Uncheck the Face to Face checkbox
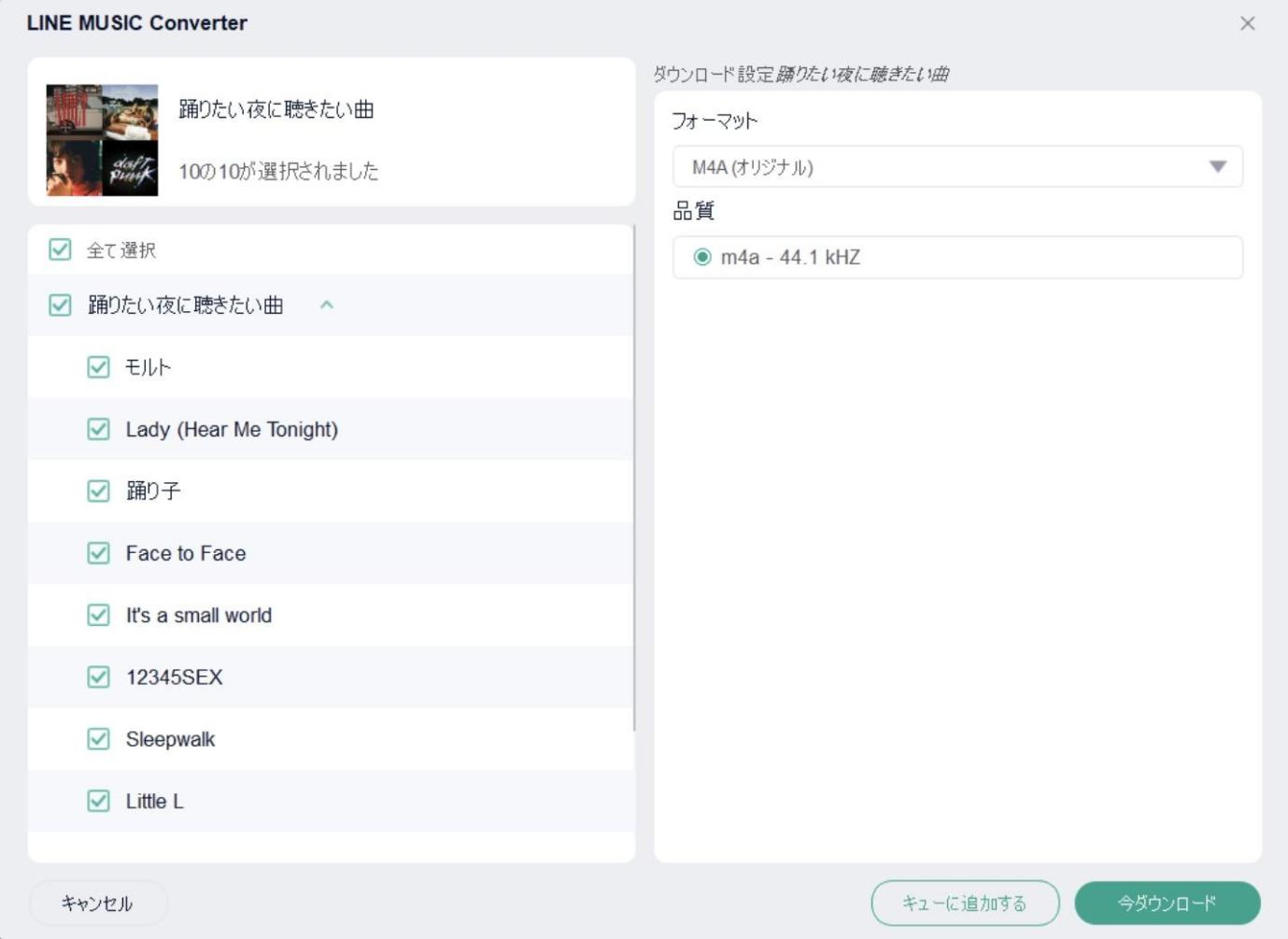This screenshot has height=939, width=1288. [98, 553]
